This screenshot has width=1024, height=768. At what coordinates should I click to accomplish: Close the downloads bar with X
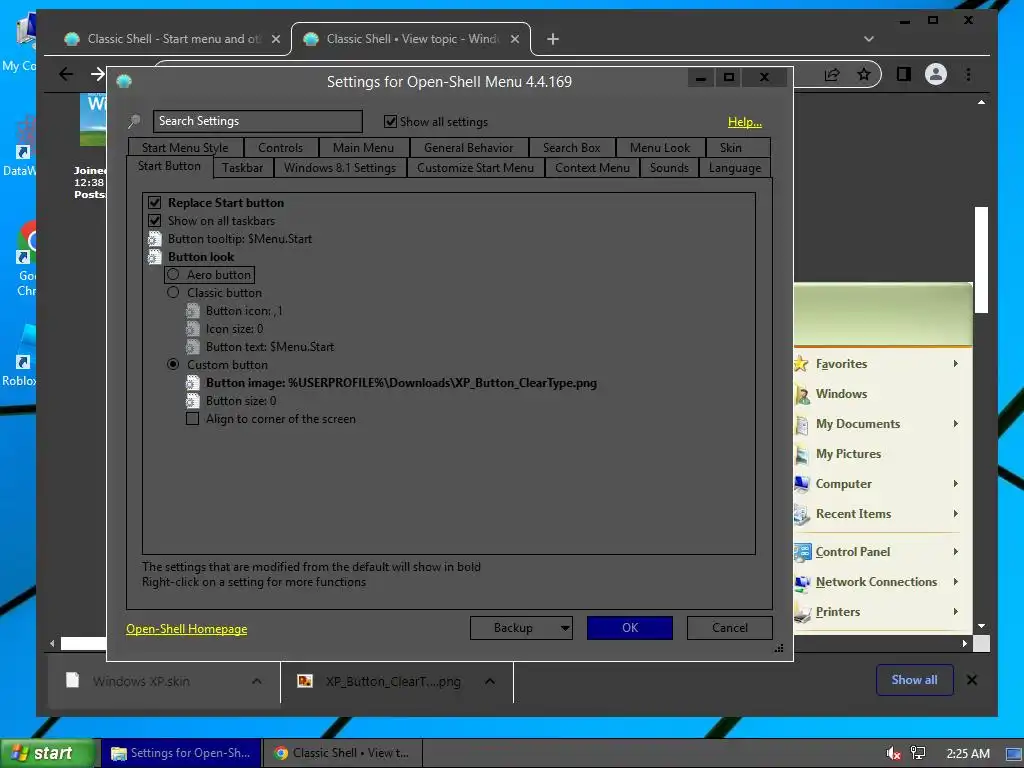972,680
